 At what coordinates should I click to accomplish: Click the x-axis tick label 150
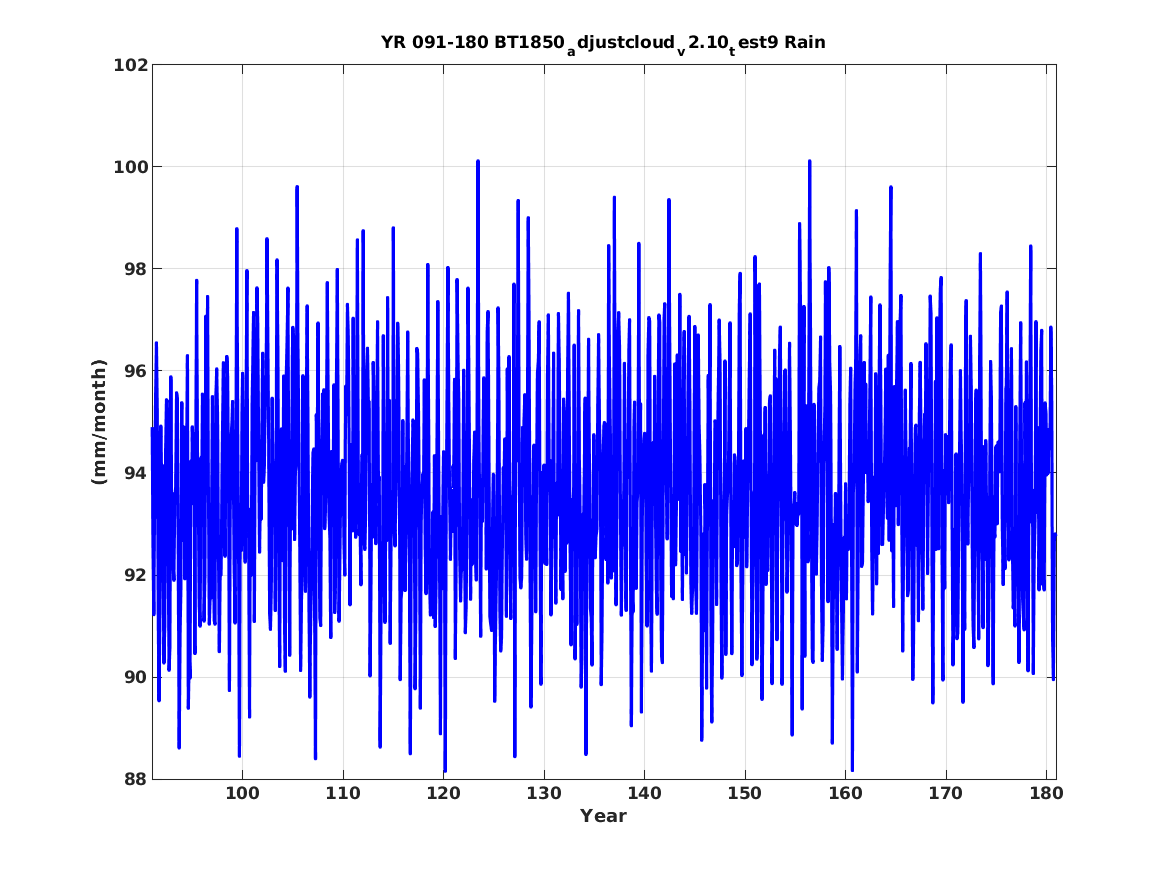[x=745, y=794]
